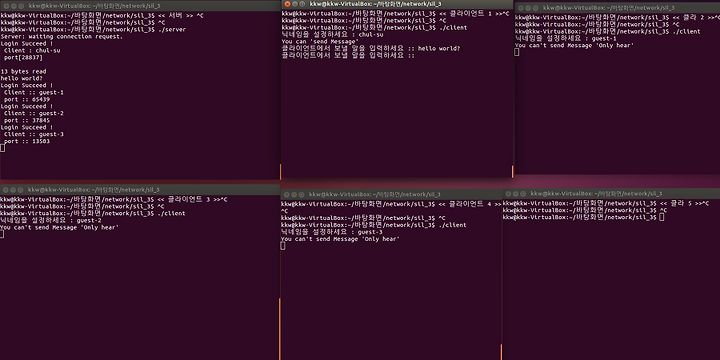The image size is (720, 360).
Task: Close the active chul-su client terminal window
Action: (287, 4)
